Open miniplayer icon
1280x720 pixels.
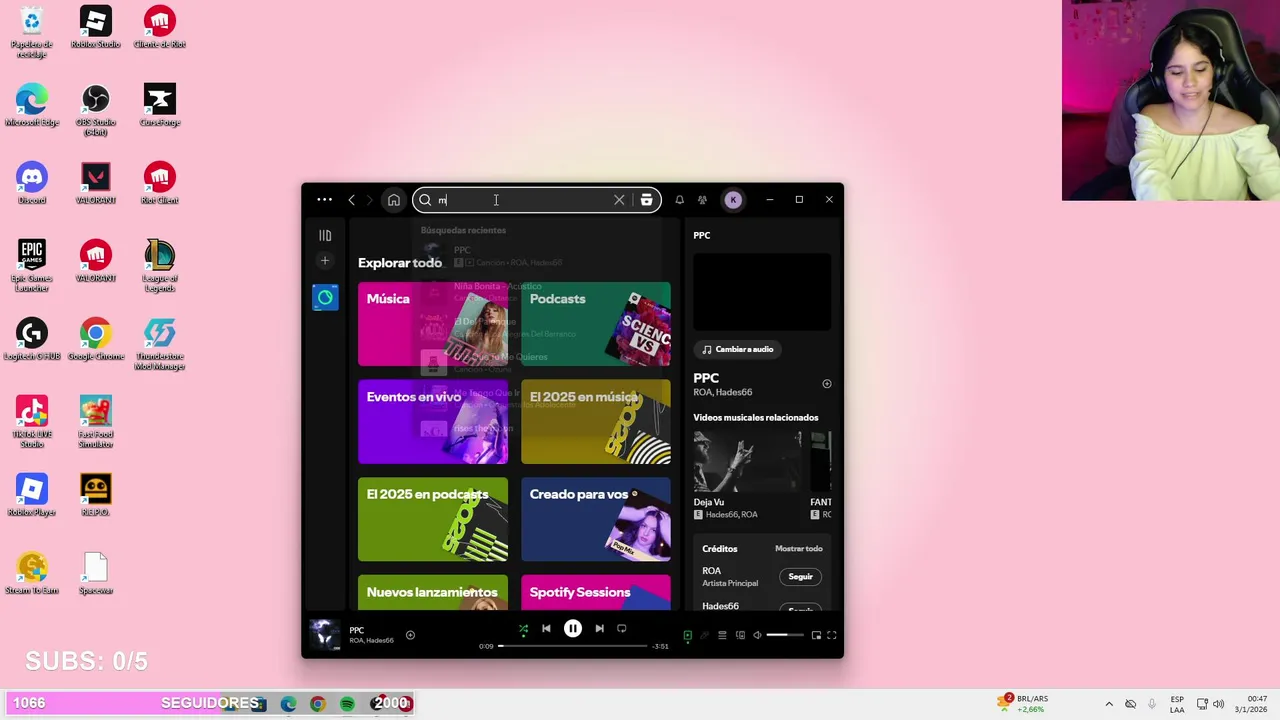click(816, 635)
